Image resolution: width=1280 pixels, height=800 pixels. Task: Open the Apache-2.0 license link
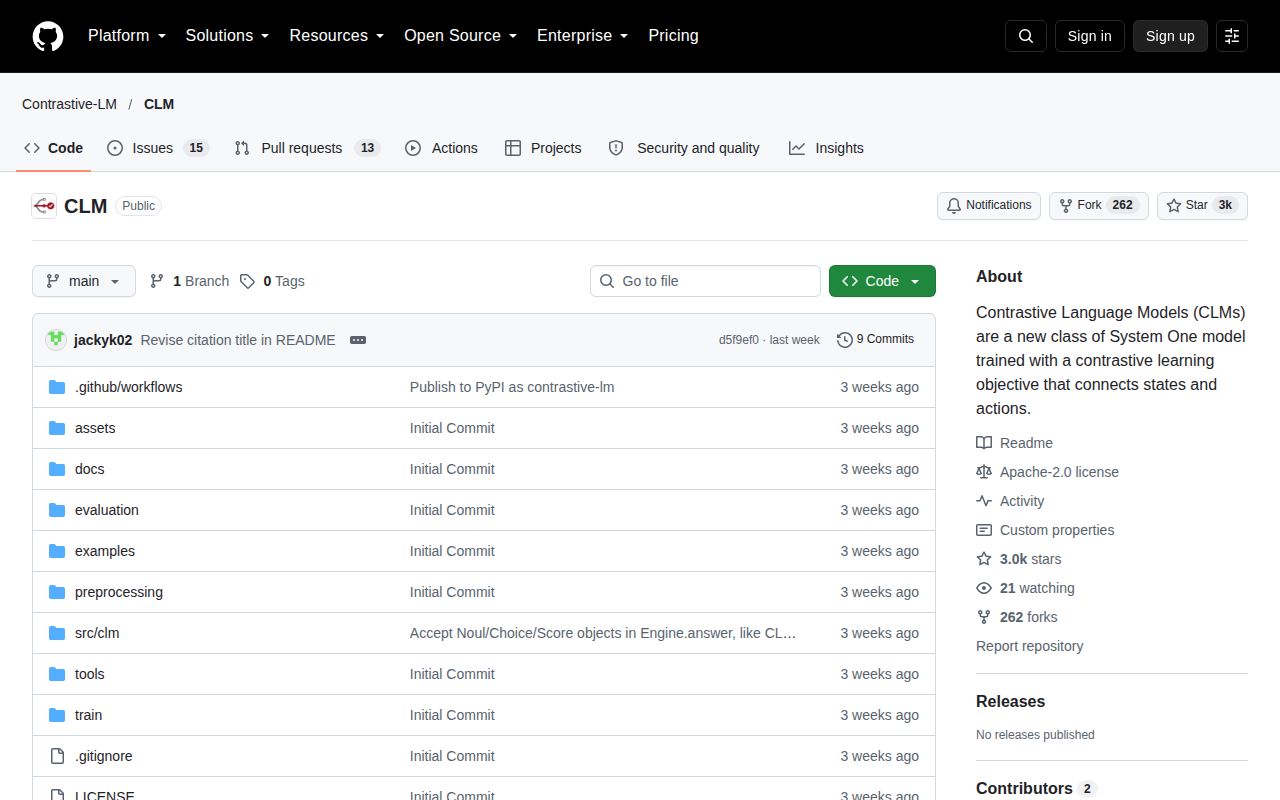tap(1059, 472)
